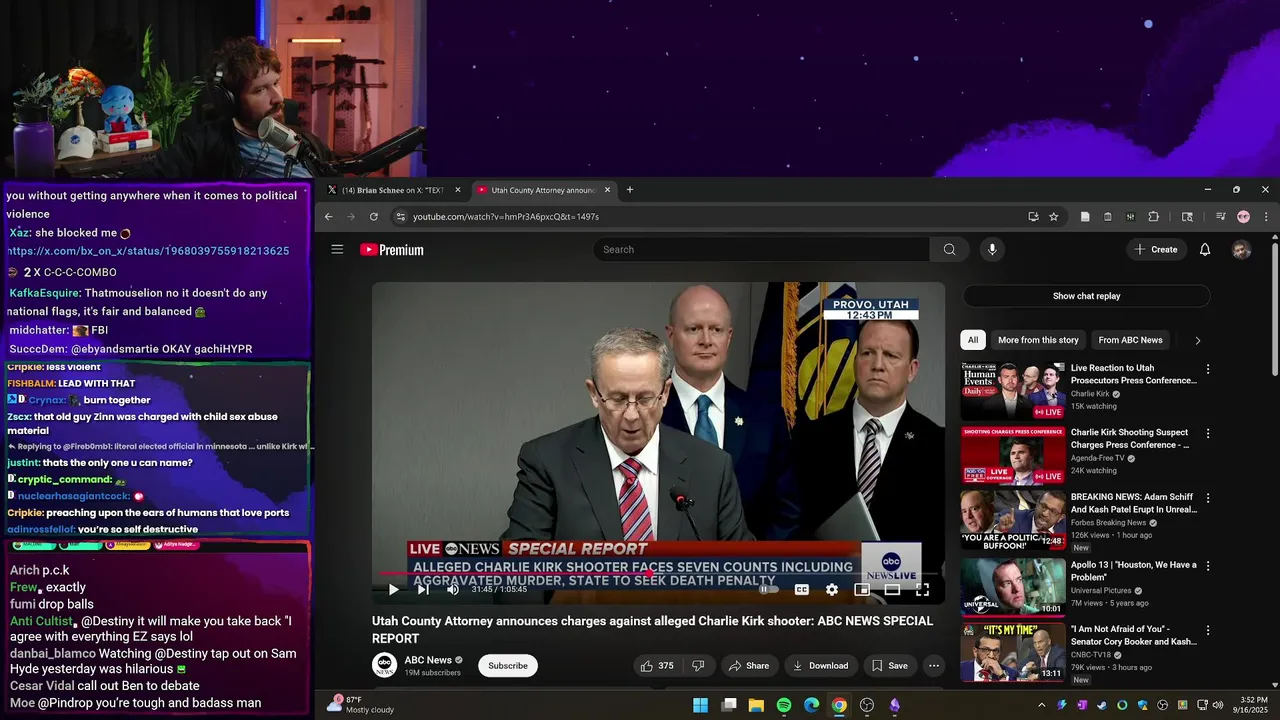Open Windows Start menu
This screenshot has width=1280, height=720.
point(701,706)
